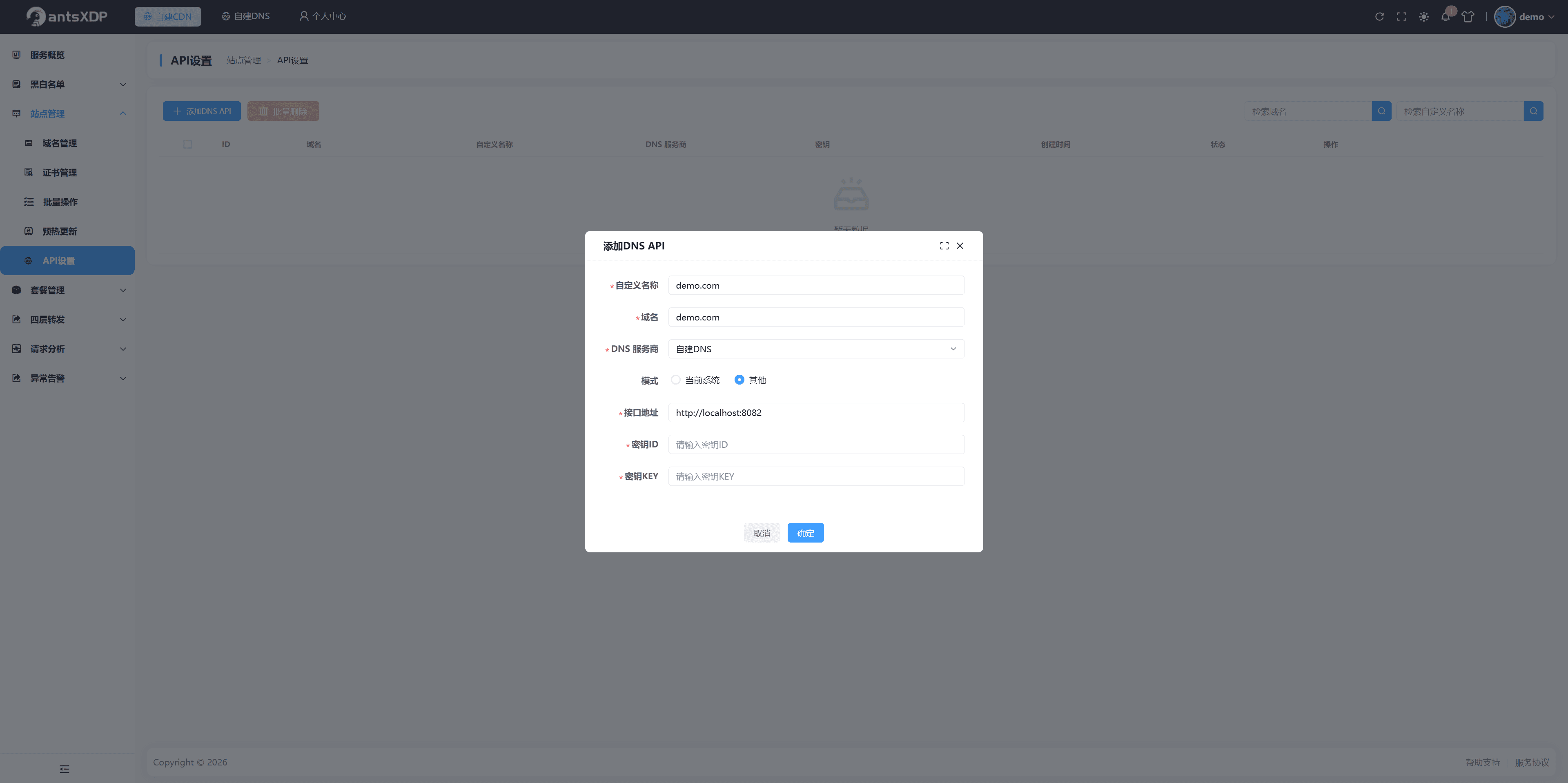The width and height of the screenshot is (1568, 783).
Task: Click the antsXDP logo
Action: [x=67, y=16]
